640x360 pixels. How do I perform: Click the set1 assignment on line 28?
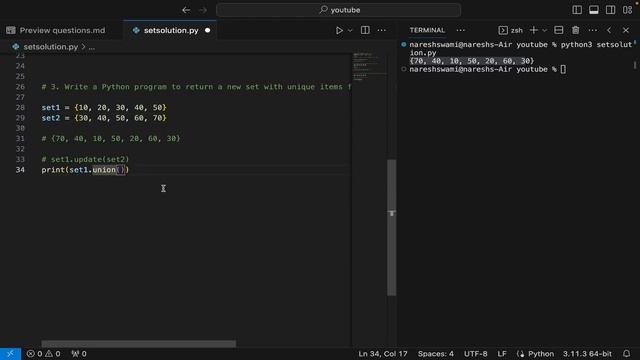click(x=104, y=107)
